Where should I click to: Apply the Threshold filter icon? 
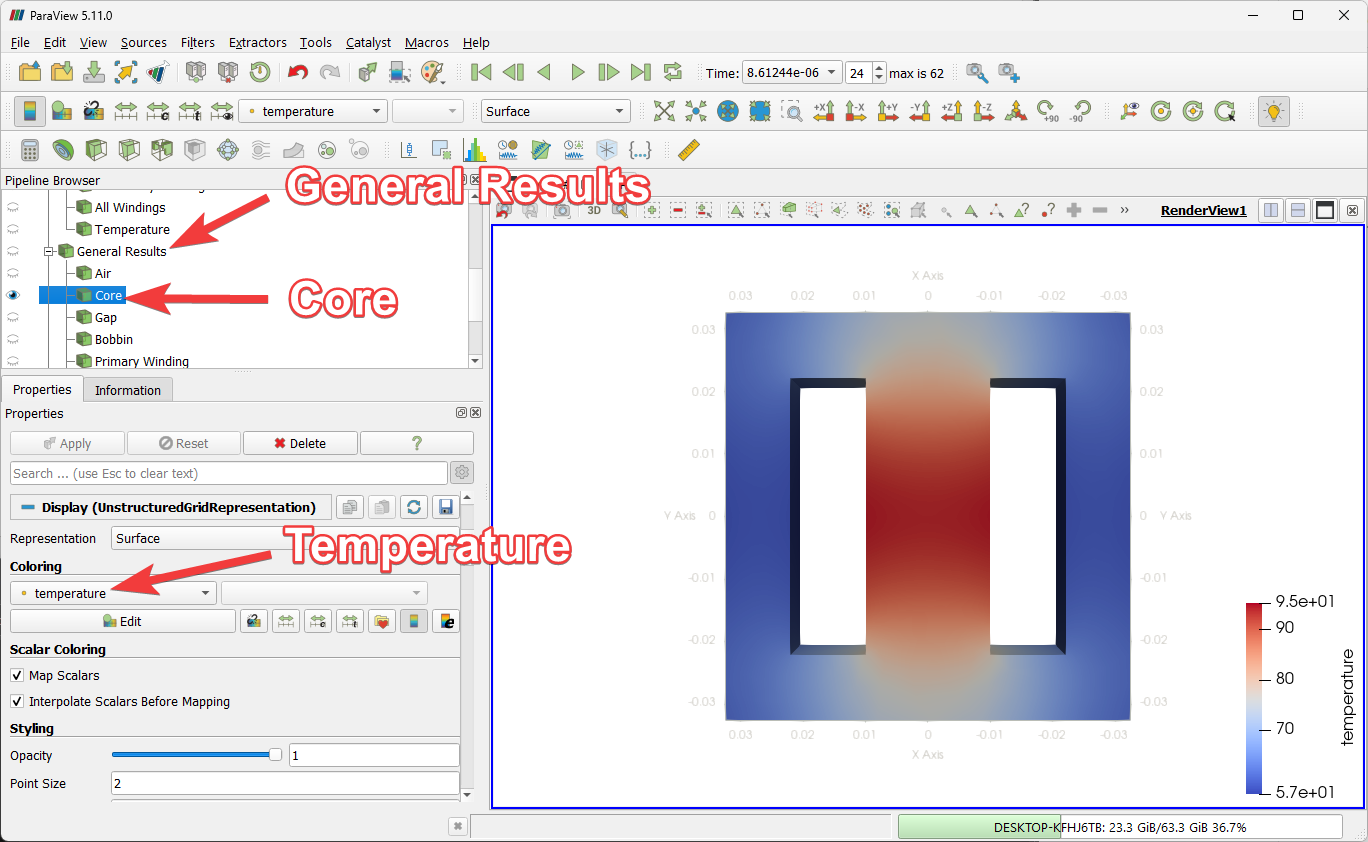[x=161, y=150]
